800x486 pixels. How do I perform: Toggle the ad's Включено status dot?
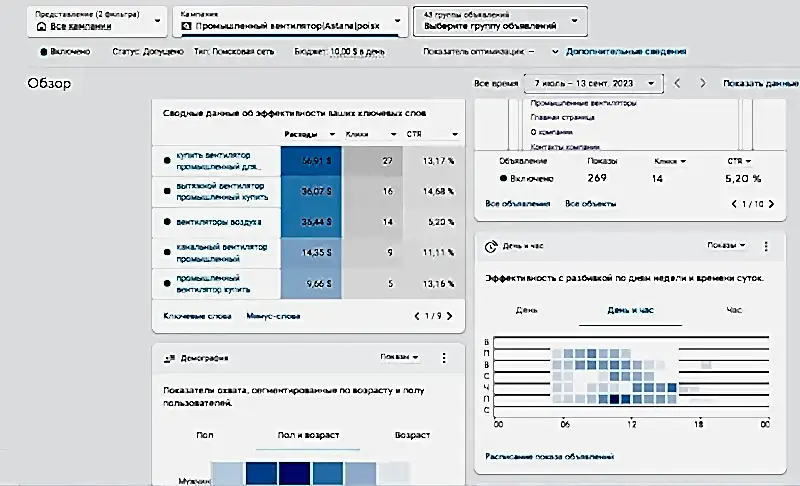coord(504,178)
